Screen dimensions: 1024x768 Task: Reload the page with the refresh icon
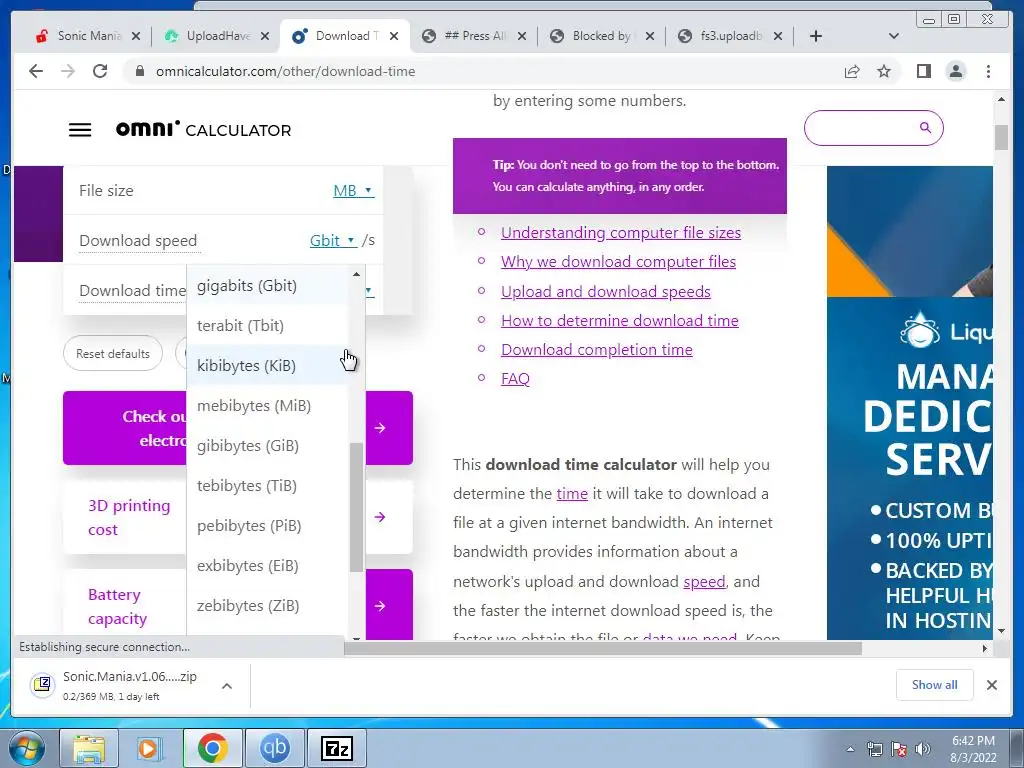[x=100, y=71]
